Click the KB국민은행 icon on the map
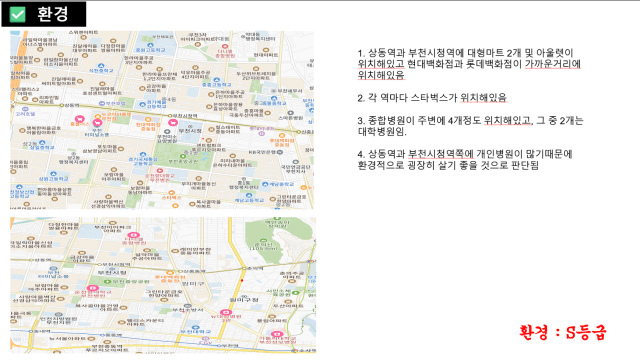 pyautogui.click(x=280, y=152)
